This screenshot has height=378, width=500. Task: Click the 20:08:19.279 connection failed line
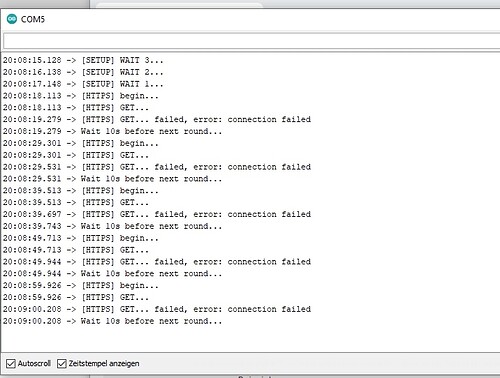[x=157, y=119]
